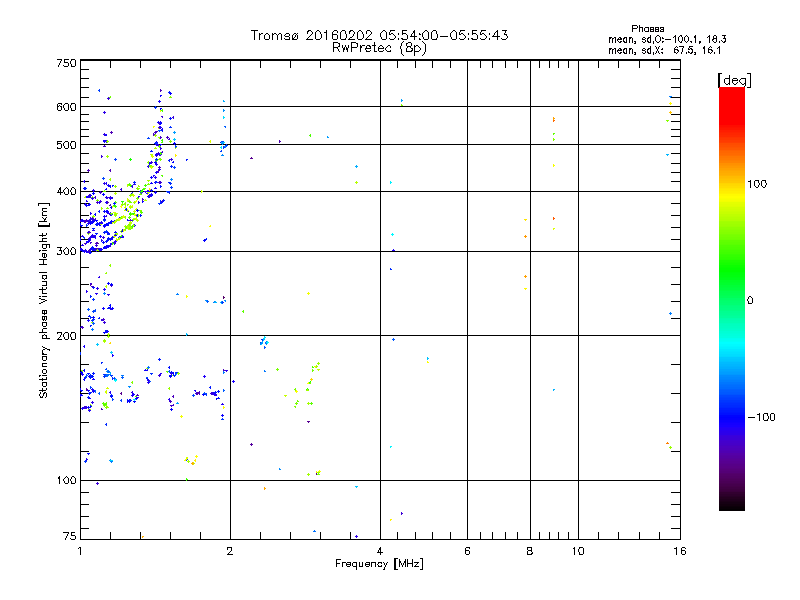Click the '300' y-axis tick label
The width and height of the screenshot is (800, 600).
pos(66,252)
